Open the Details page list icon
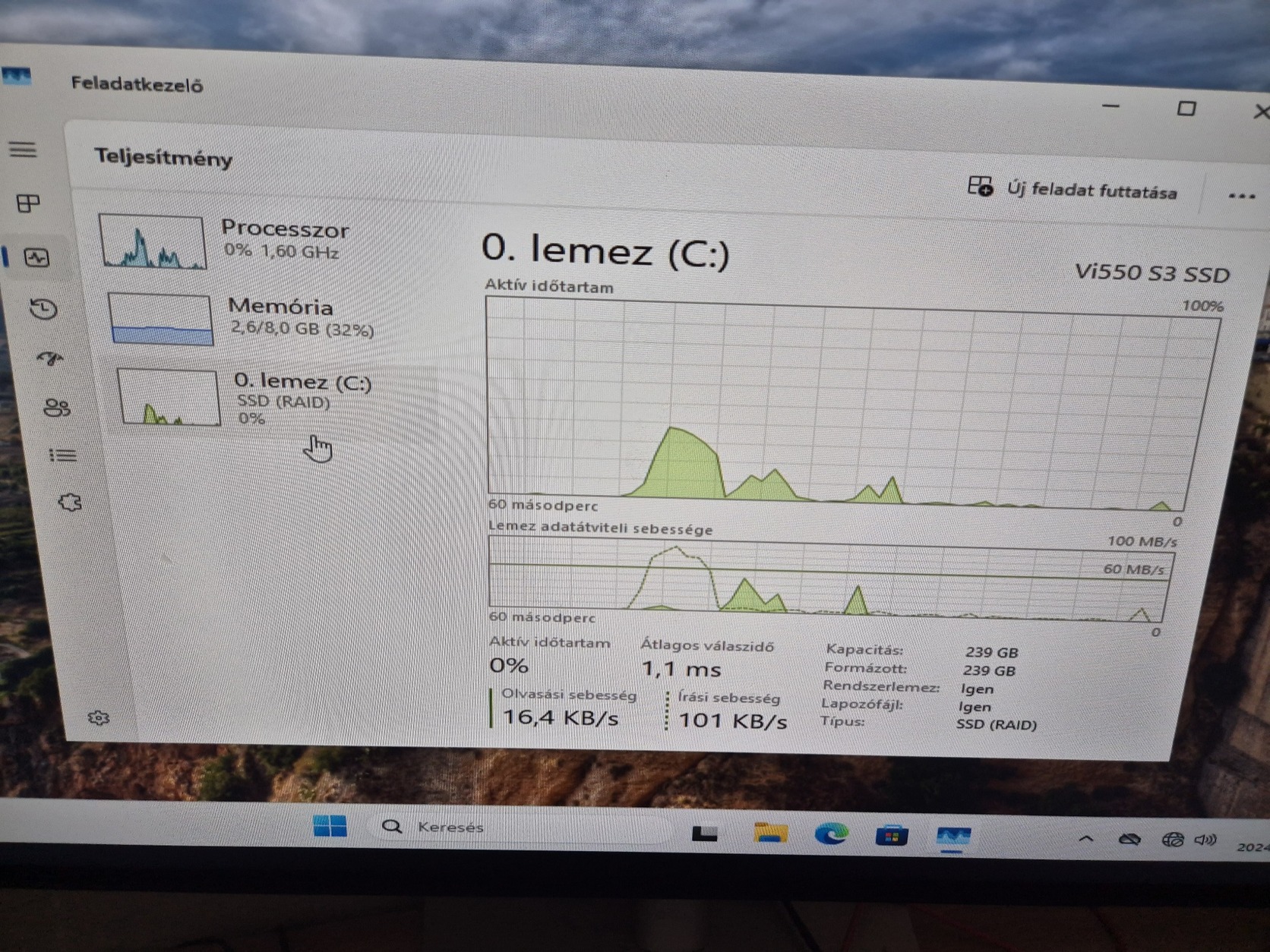Image resolution: width=1270 pixels, height=952 pixels. click(x=63, y=456)
